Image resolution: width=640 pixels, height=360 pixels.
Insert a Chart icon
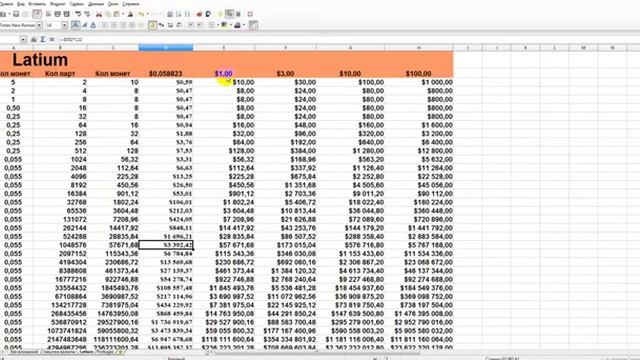(x=199, y=14)
